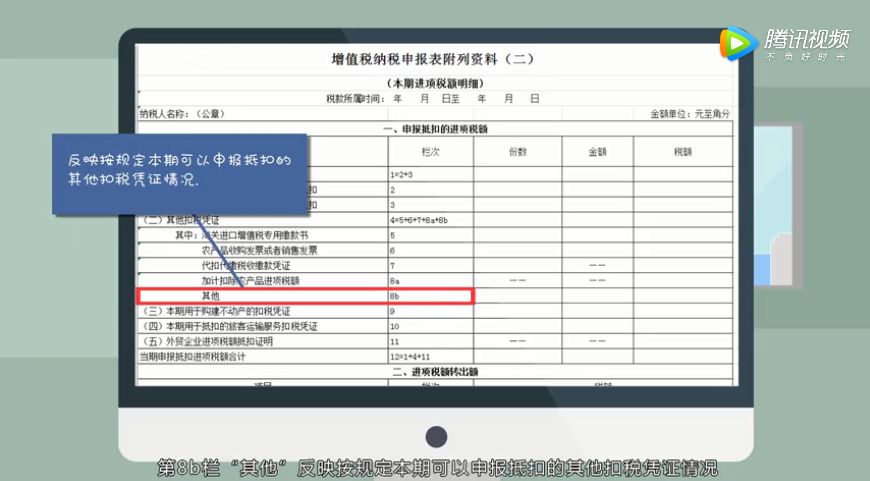Select the formula cell 4=5+6+7+8a+8b
The image size is (870, 481).
pos(431,220)
